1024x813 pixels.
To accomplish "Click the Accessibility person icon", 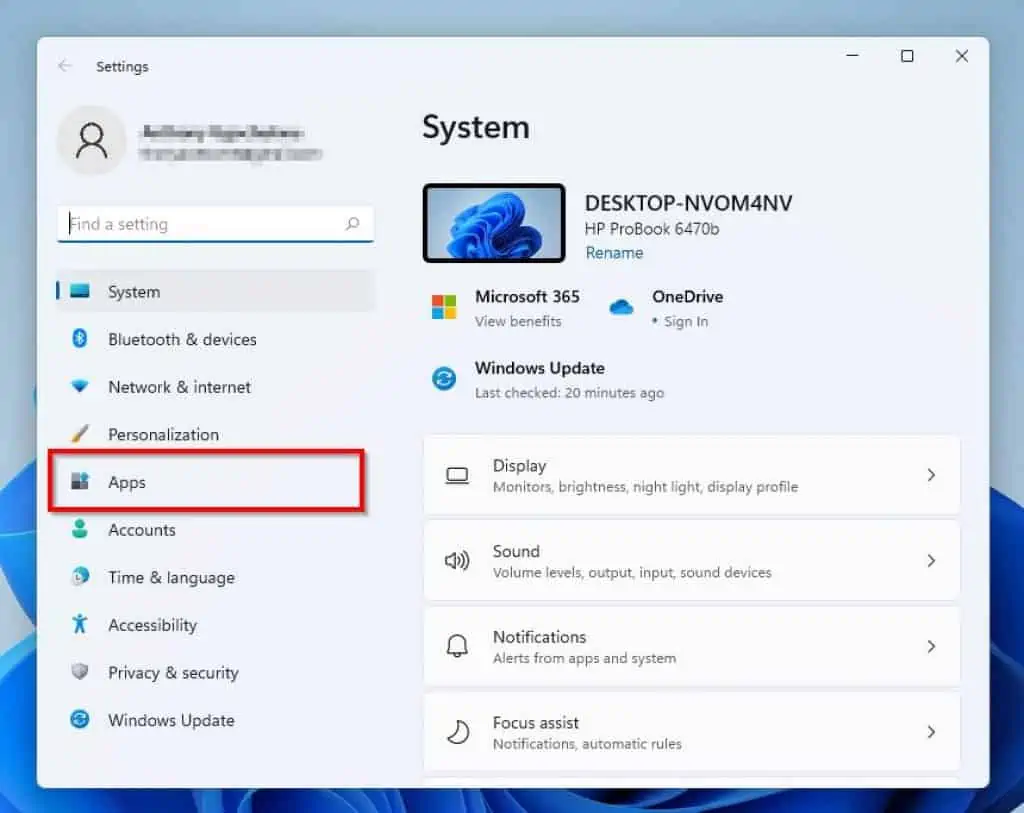I will point(80,625).
